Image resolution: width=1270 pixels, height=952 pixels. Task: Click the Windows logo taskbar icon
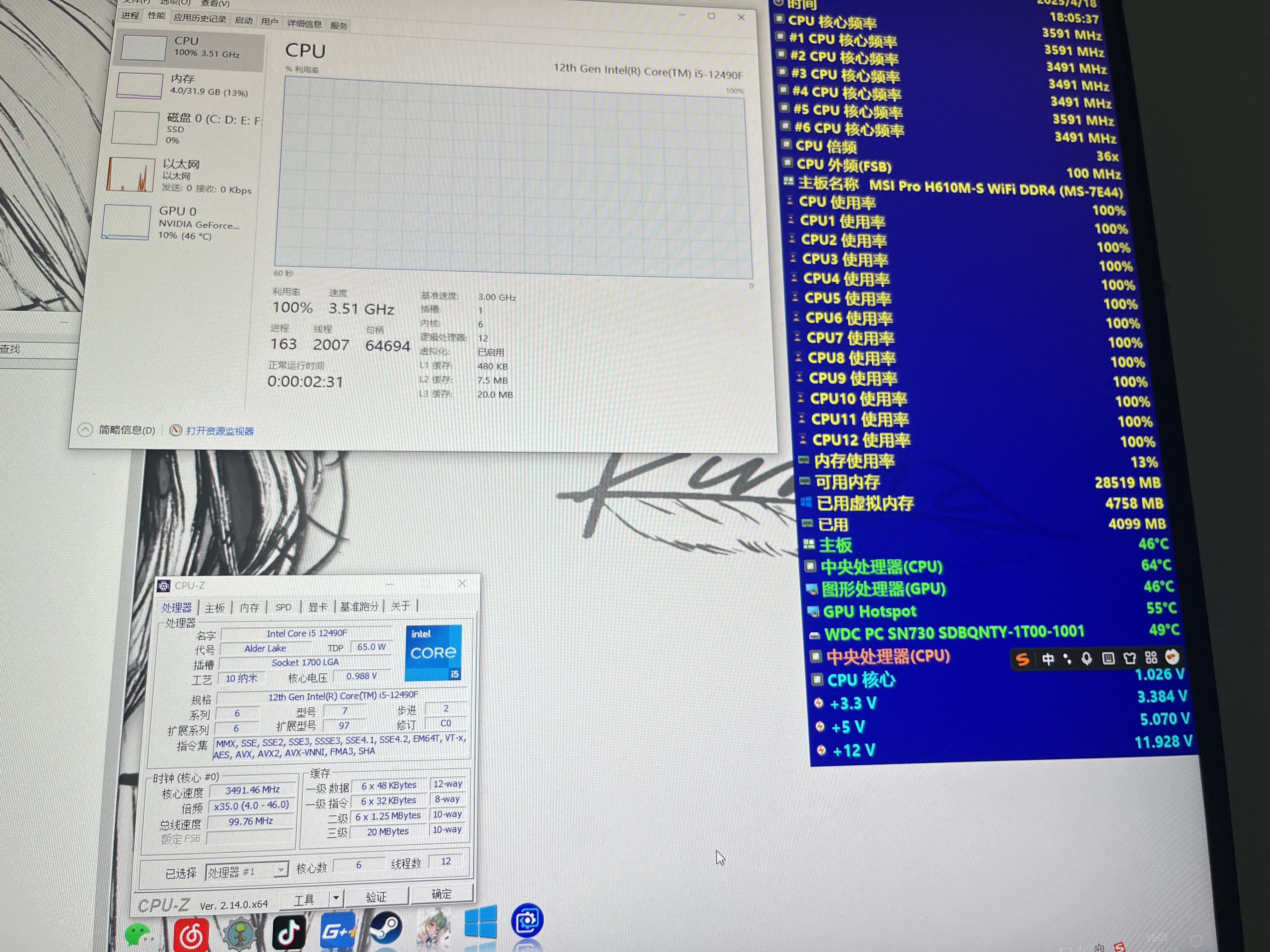(481, 922)
